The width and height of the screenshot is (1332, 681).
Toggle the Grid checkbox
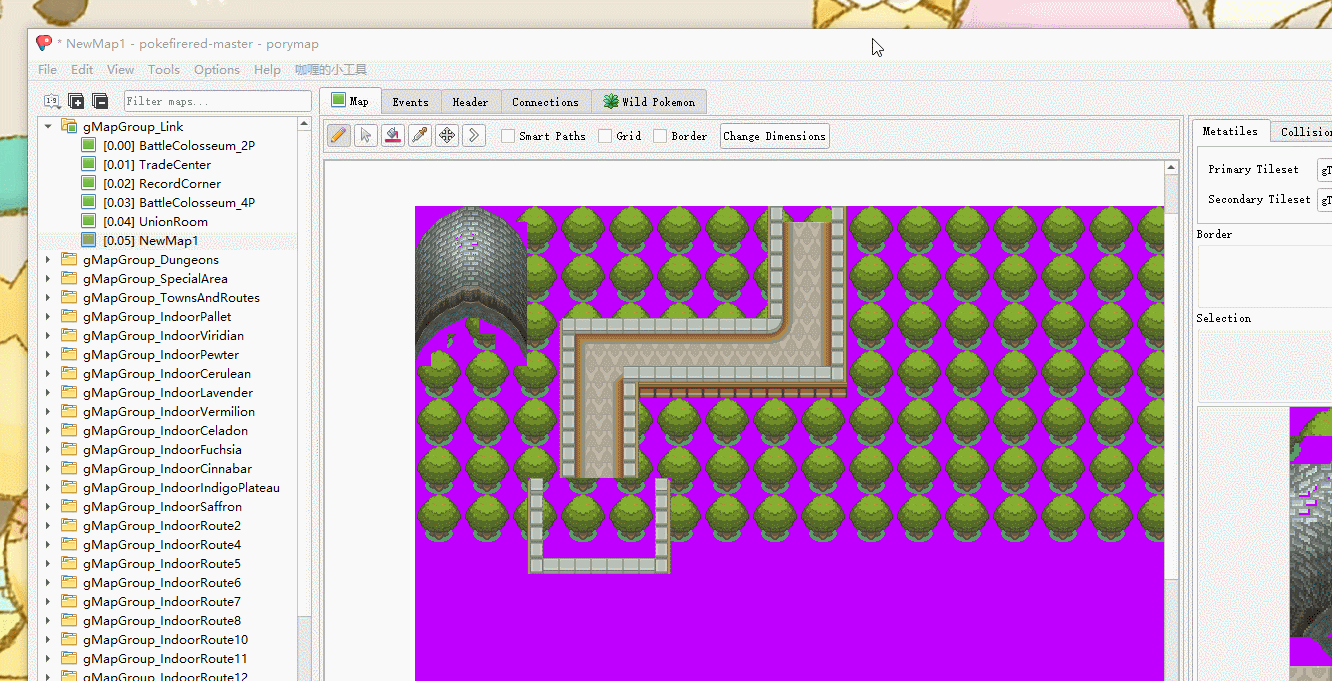[605, 136]
